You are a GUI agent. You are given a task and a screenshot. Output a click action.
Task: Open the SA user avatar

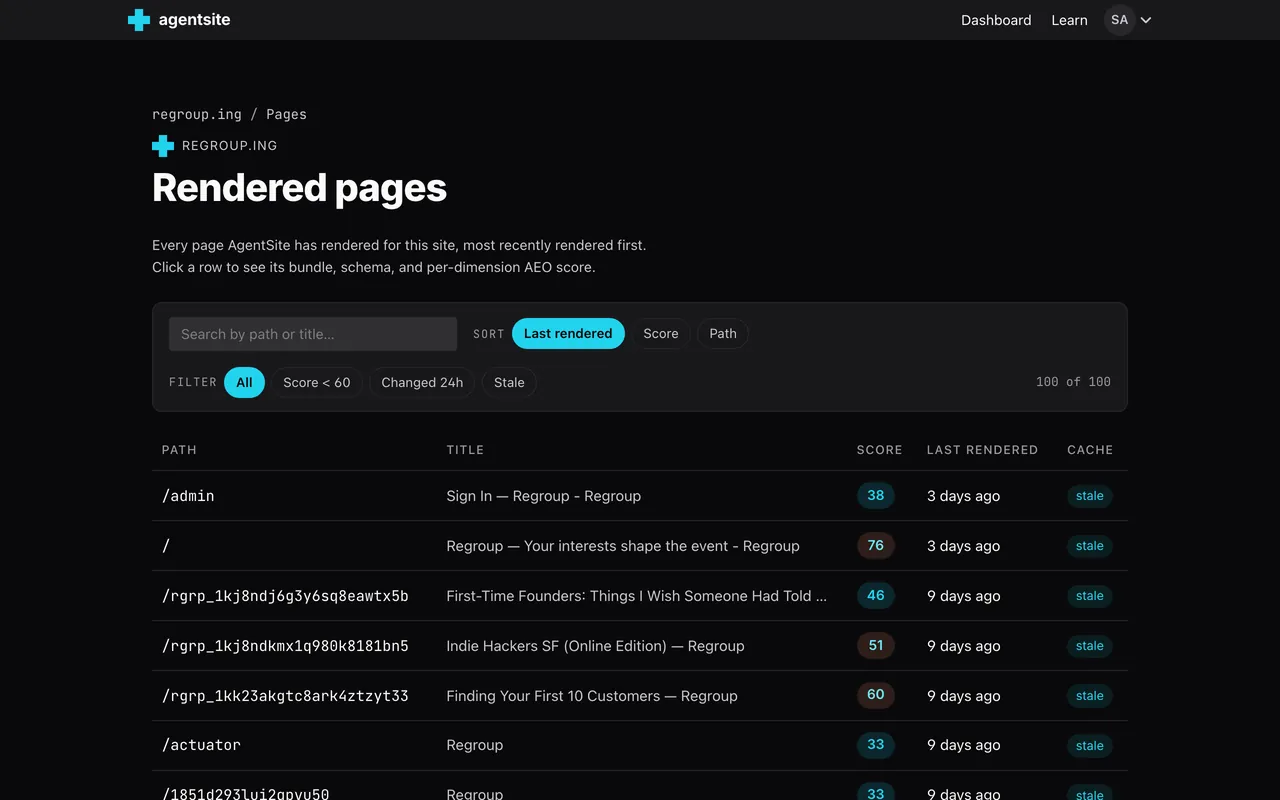coord(1119,20)
